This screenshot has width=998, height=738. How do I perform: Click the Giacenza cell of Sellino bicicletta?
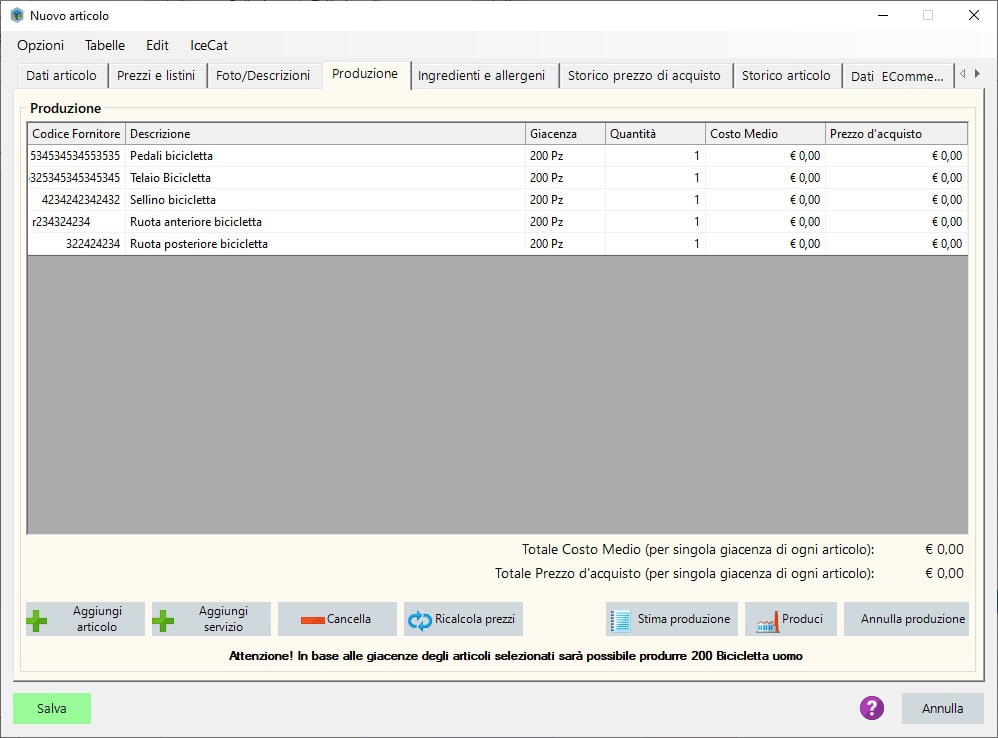[x=565, y=200]
